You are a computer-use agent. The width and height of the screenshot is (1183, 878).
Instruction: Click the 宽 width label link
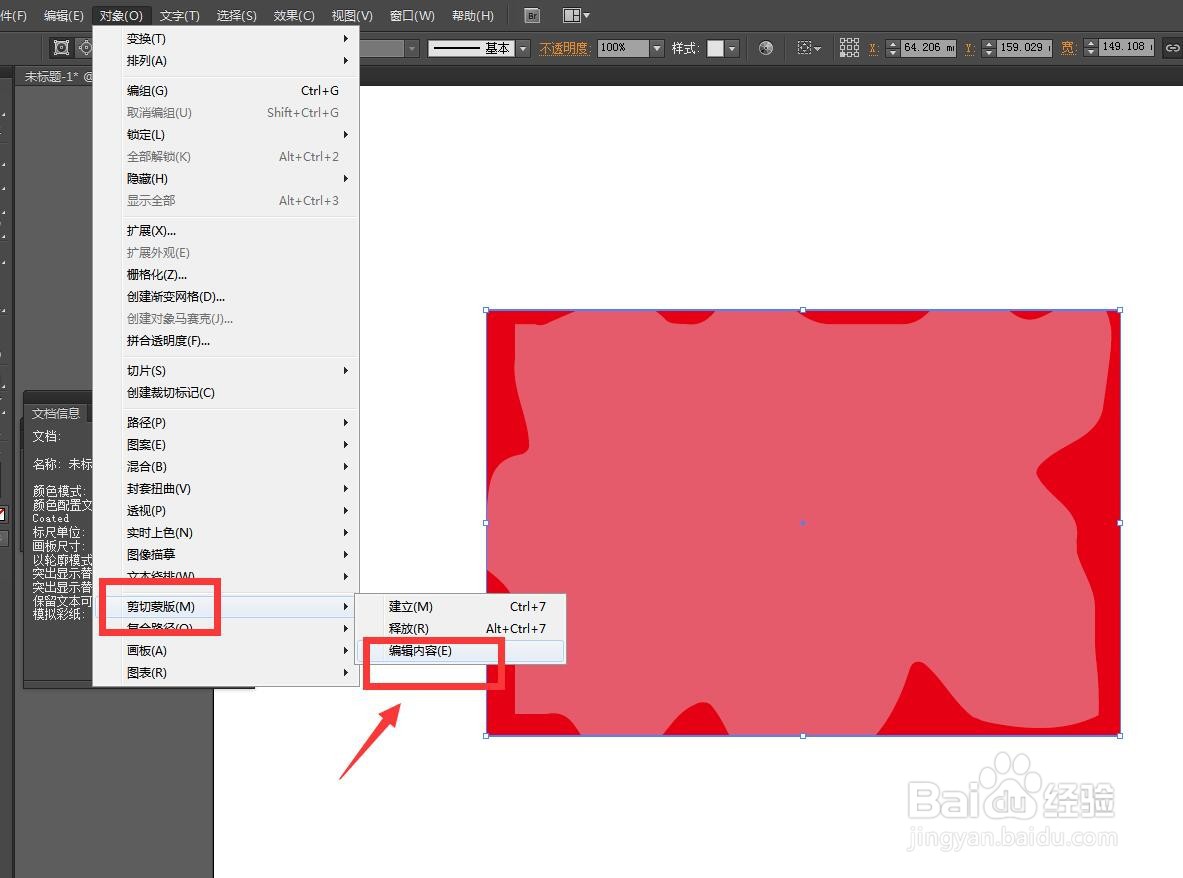click(1068, 48)
